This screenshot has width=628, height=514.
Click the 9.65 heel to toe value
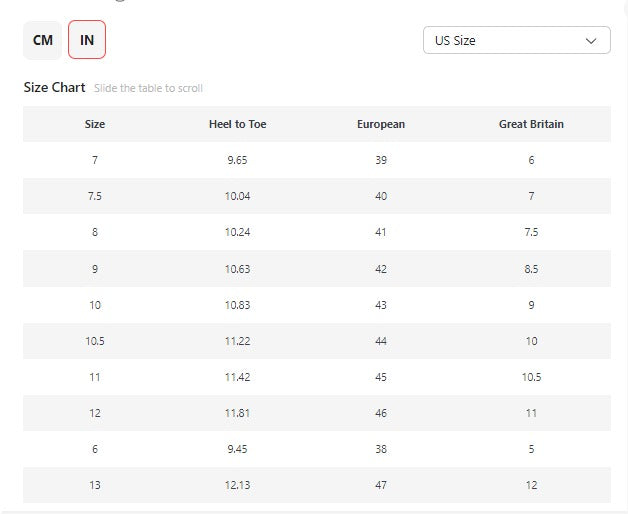click(237, 160)
